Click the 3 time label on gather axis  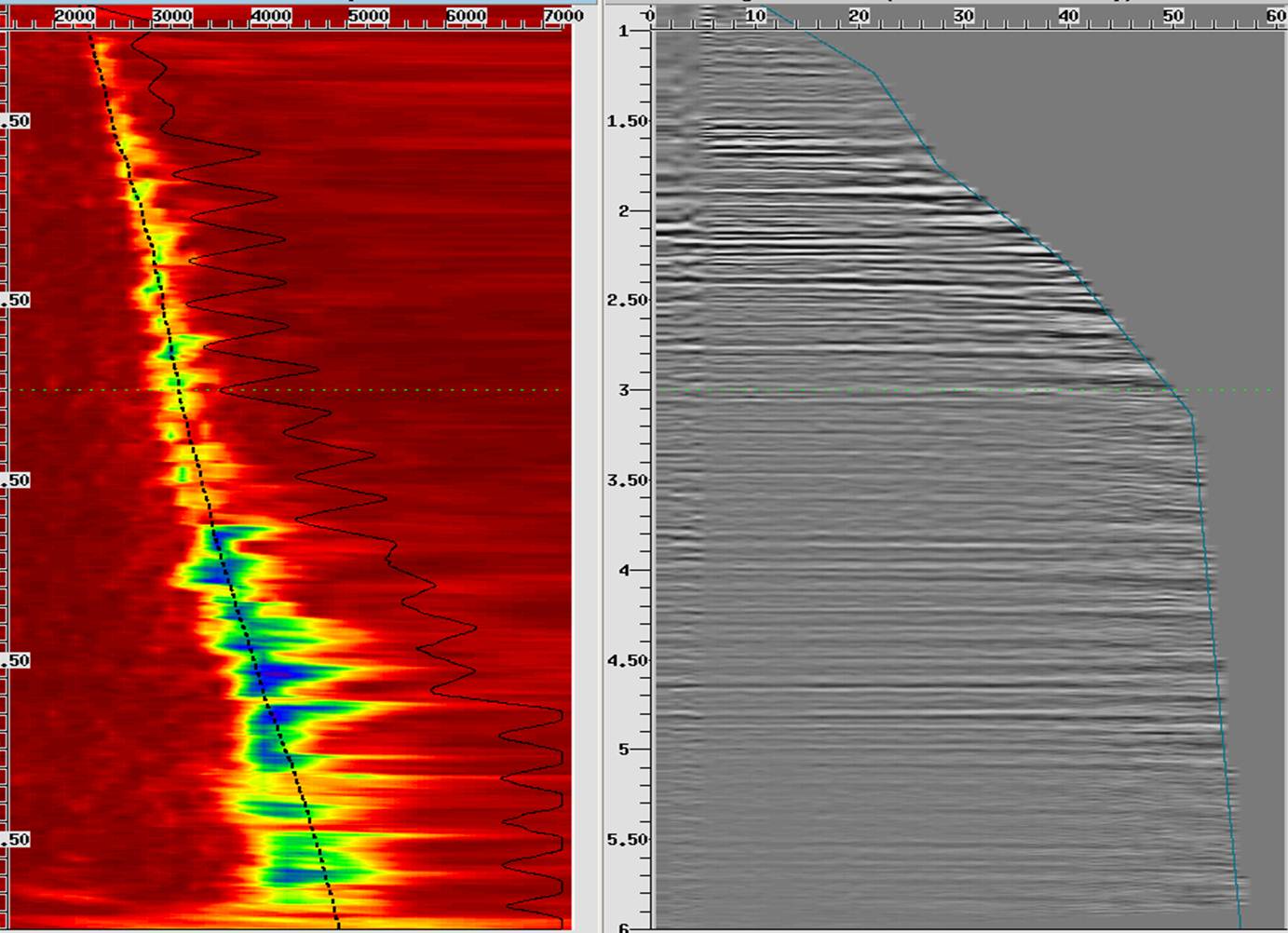point(624,390)
